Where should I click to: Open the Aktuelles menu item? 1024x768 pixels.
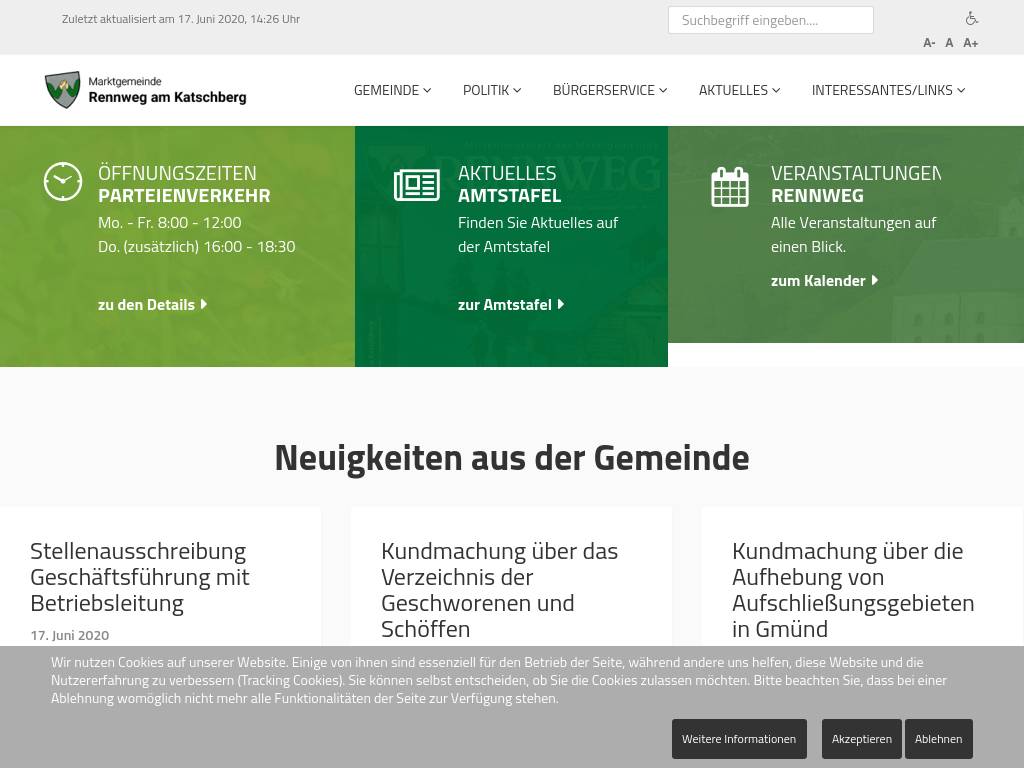click(x=739, y=90)
